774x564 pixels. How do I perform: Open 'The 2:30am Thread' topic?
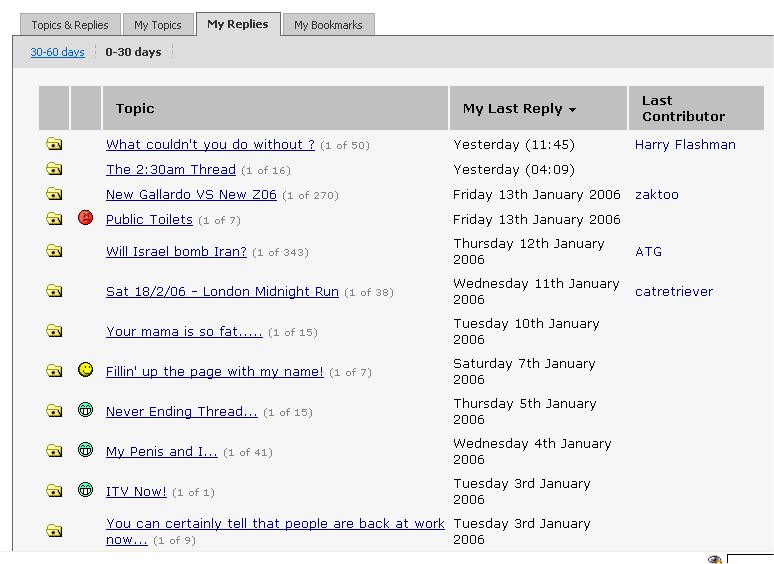tap(171, 170)
